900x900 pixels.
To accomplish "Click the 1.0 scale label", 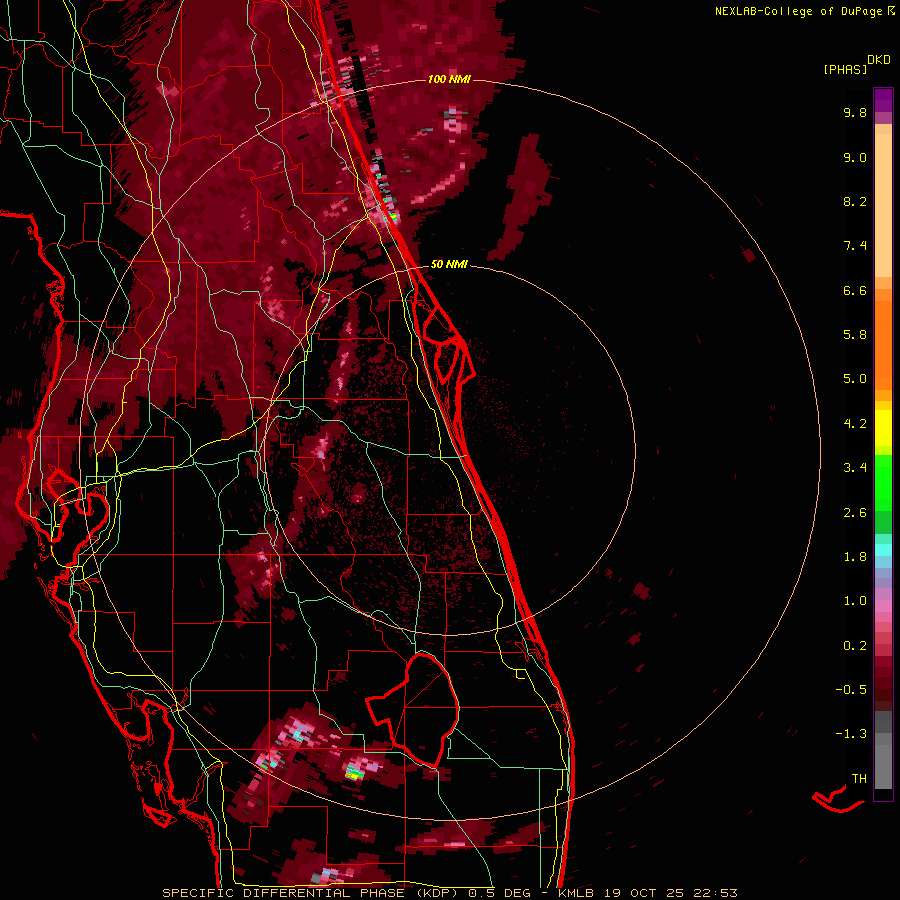I will pyautogui.click(x=855, y=601).
